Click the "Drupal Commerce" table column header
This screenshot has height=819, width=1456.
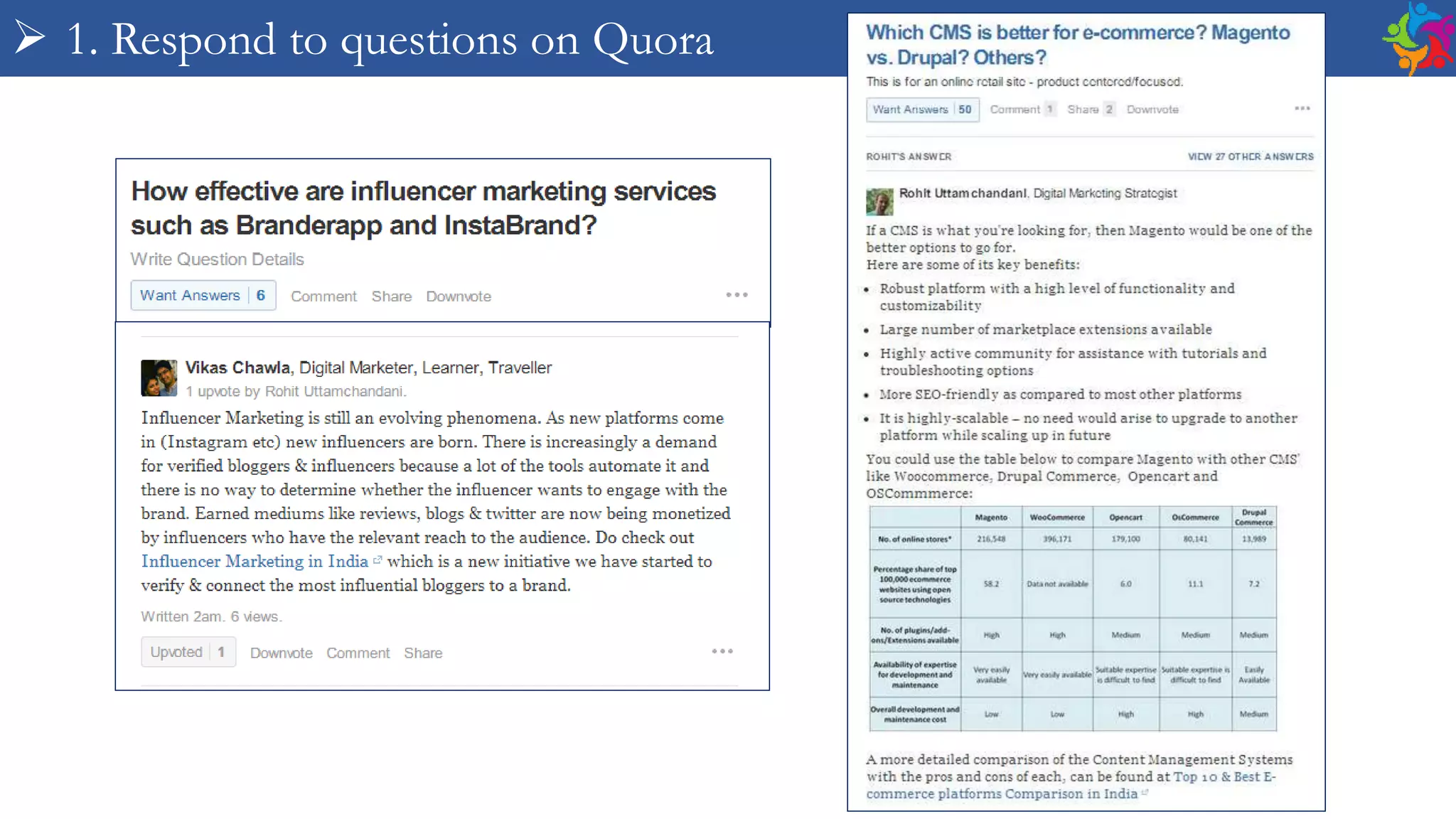(1253, 517)
